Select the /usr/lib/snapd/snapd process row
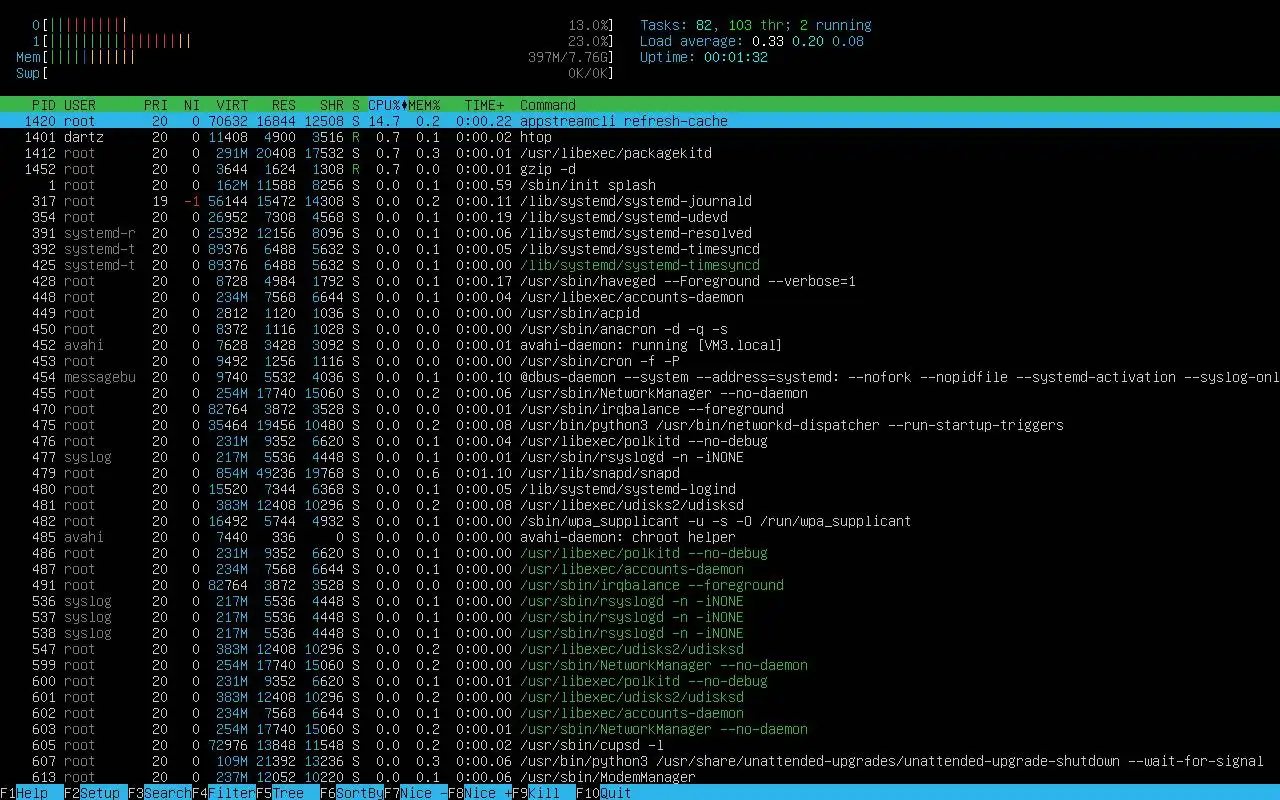The height and width of the screenshot is (800, 1280). pyautogui.click(x=640, y=473)
